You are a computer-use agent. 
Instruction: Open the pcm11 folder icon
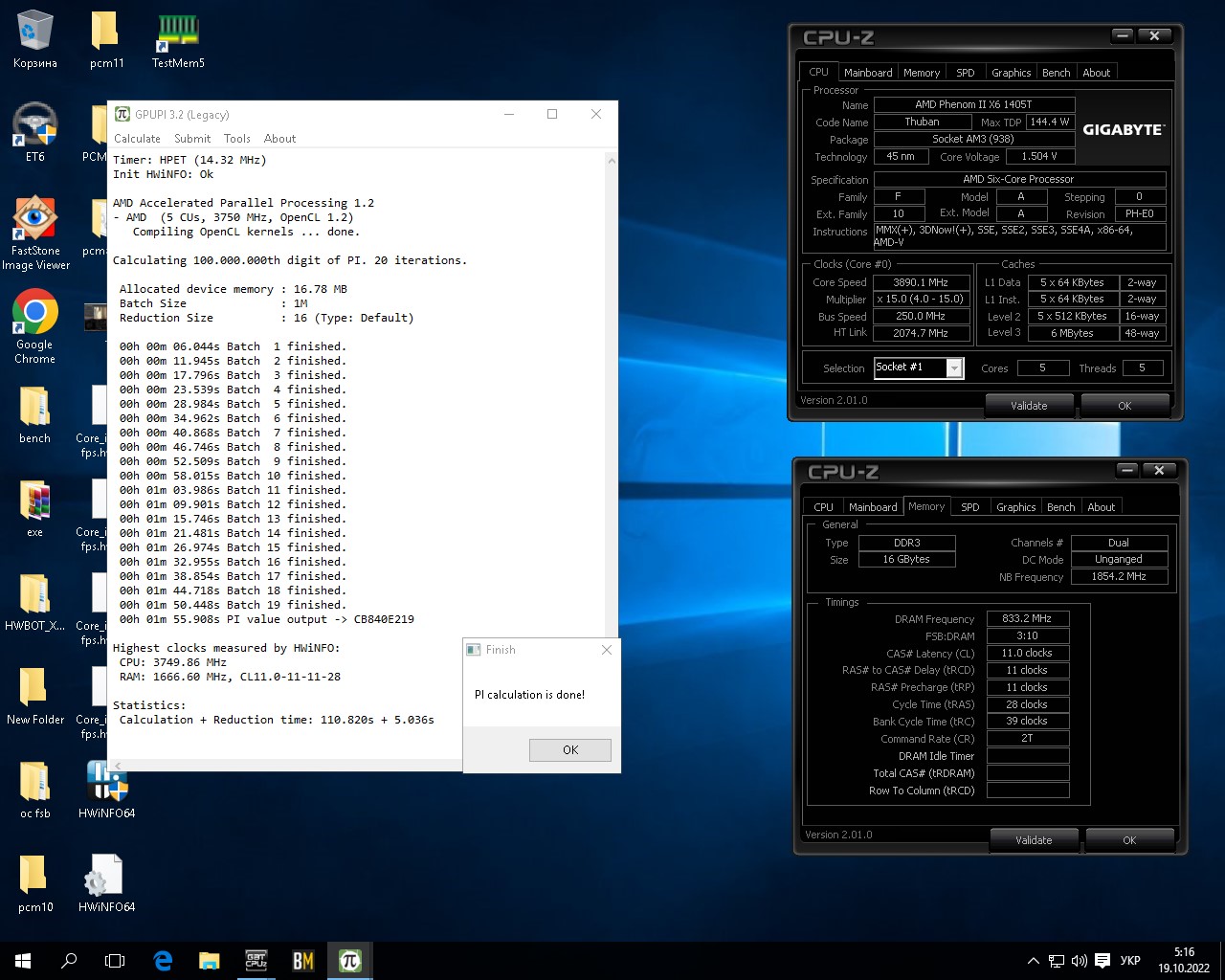(x=106, y=40)
